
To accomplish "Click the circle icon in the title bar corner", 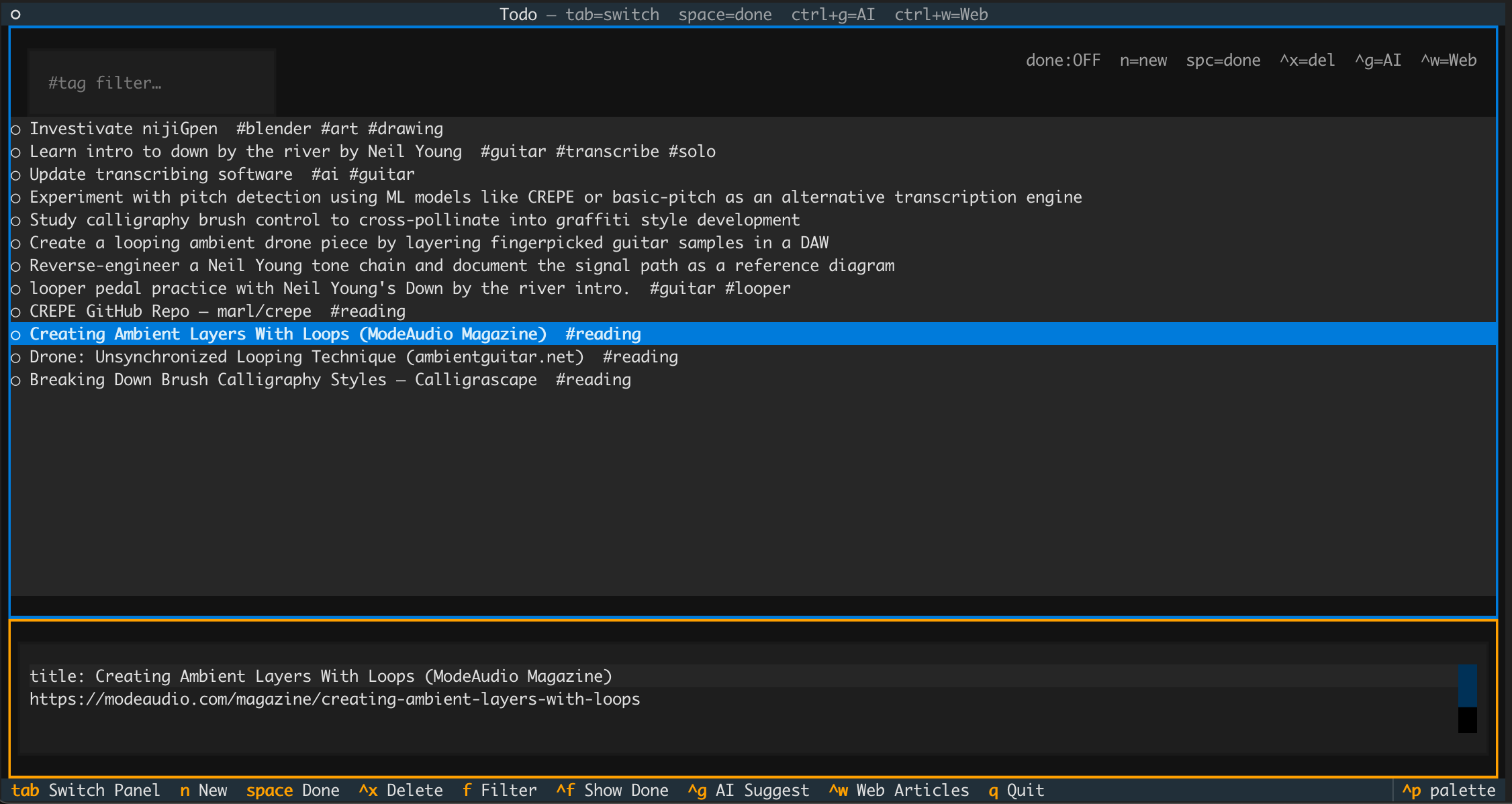I will coord(15,14).
